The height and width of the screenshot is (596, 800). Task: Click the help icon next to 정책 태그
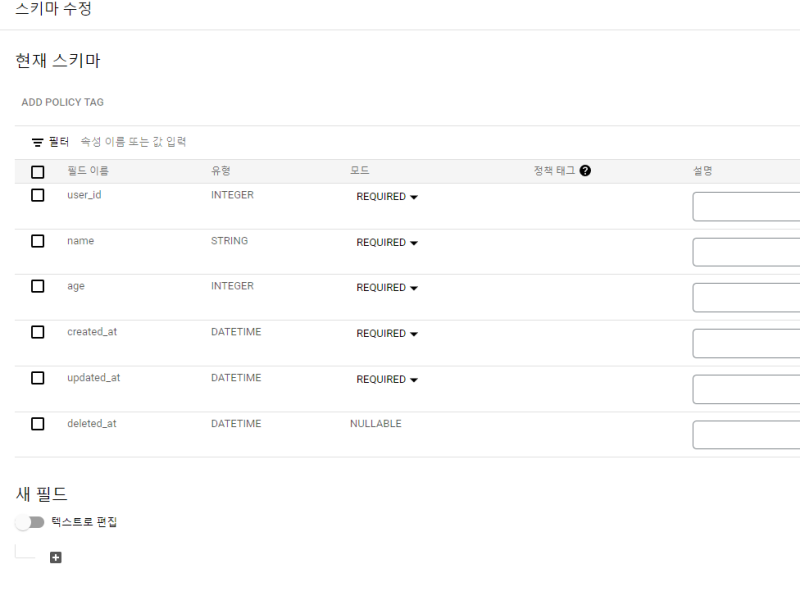[x=585, y=171]
